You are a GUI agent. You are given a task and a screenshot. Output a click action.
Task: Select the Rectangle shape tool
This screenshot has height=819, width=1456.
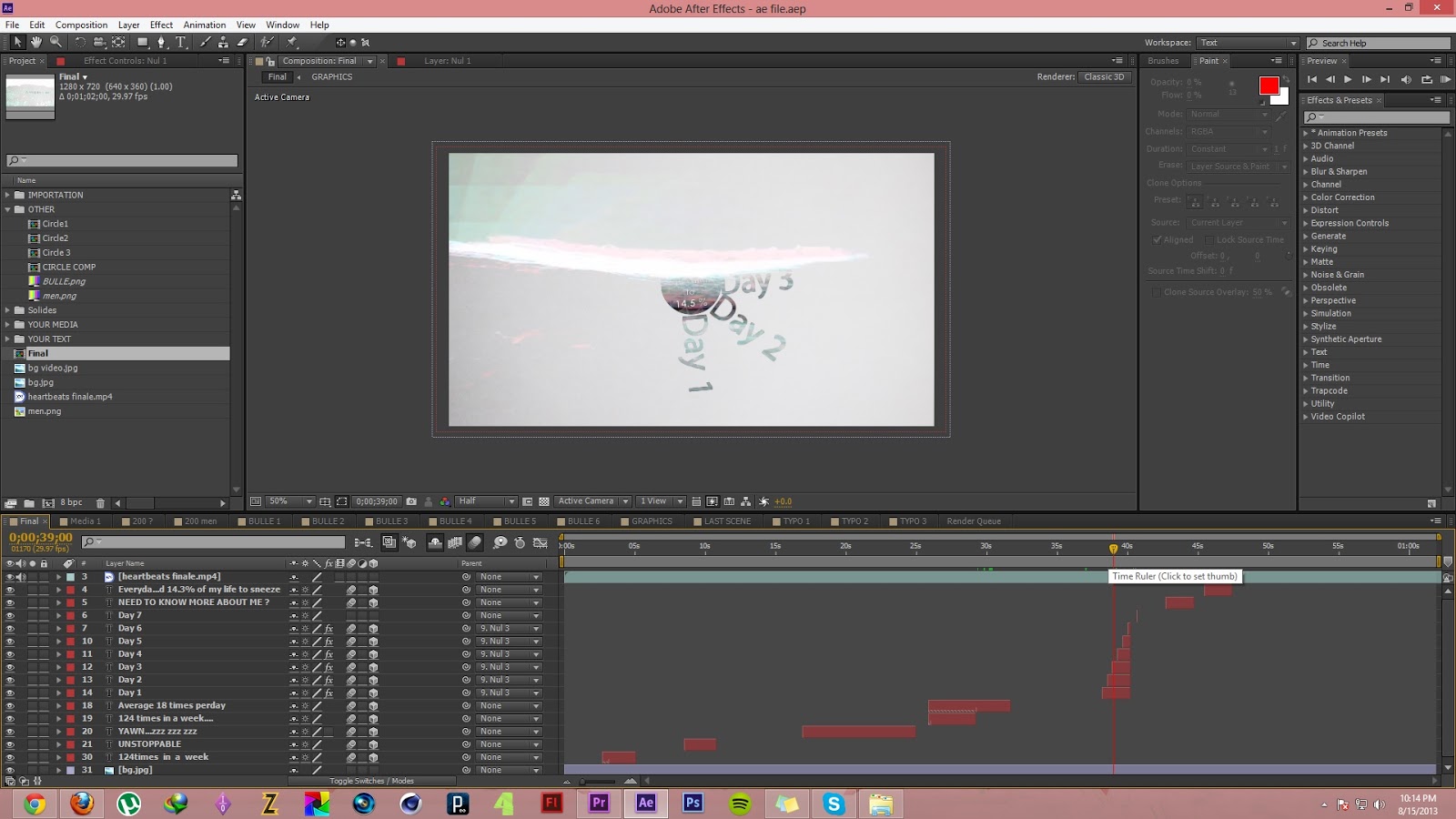click(142, 42)
